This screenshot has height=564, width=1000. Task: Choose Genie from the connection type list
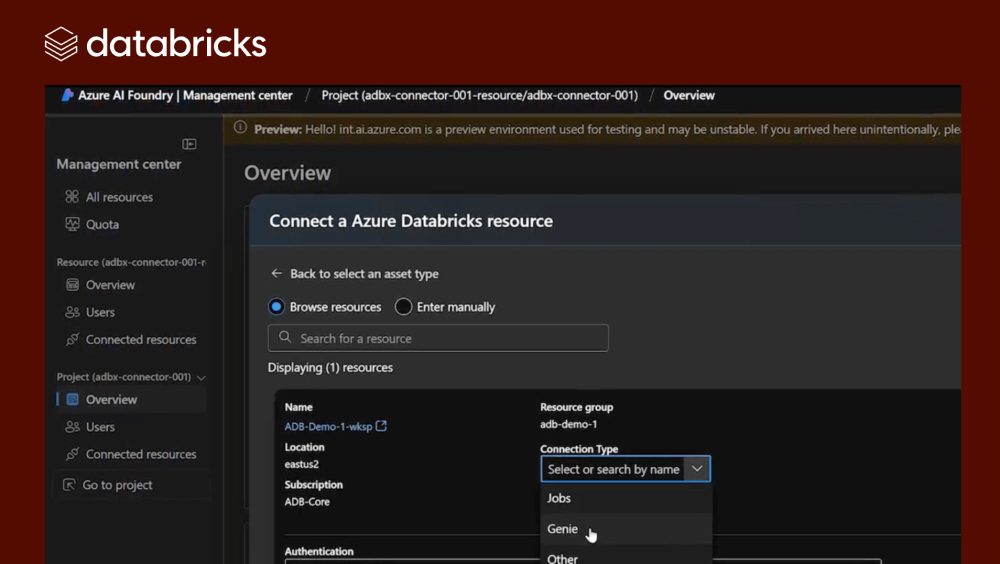click(x=562, y=529)
